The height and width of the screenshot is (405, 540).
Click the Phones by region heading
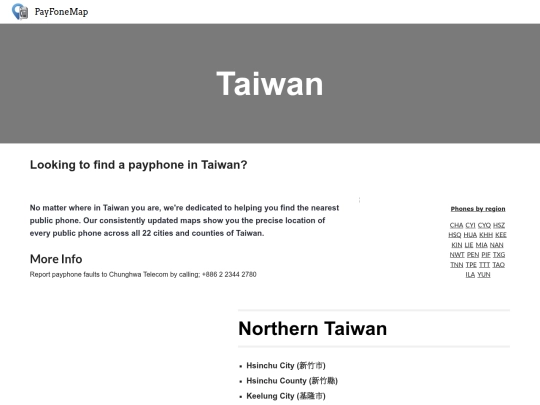tap(478, 209)
